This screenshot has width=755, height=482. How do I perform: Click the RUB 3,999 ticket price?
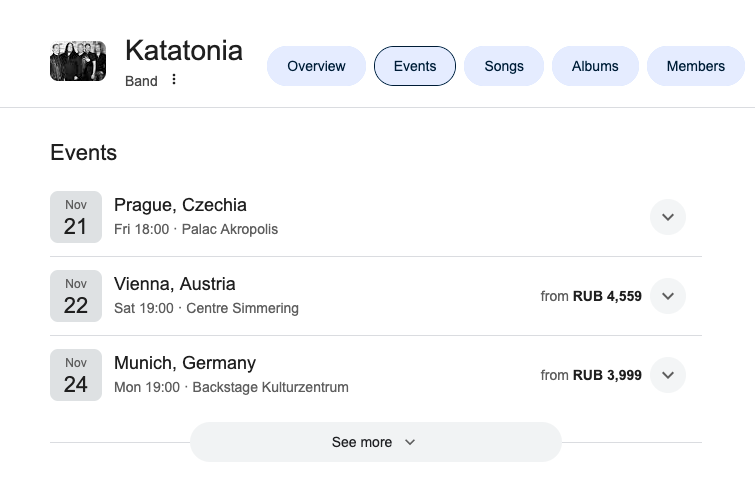[606, 375]
